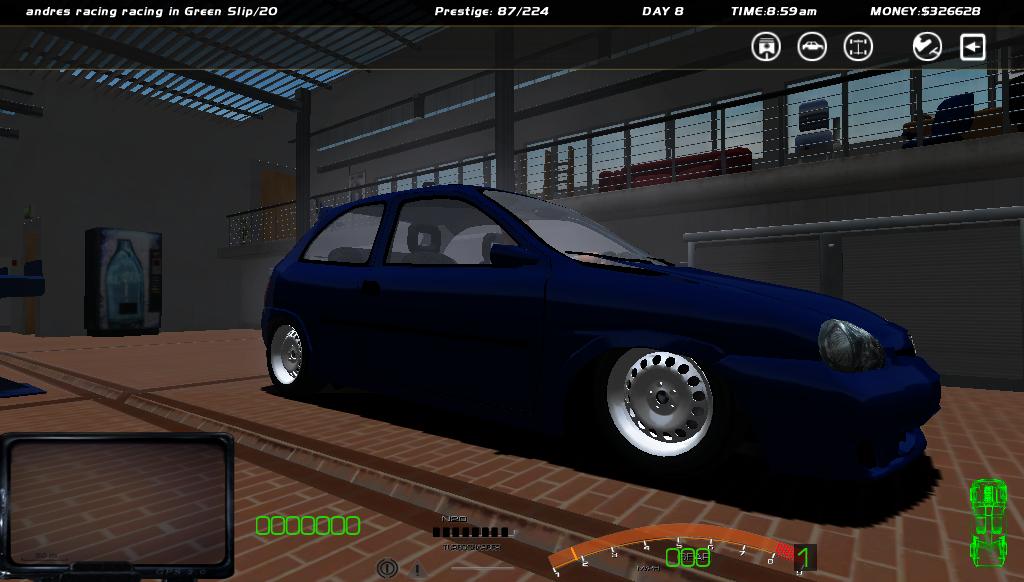The image size is (1024, 582).
Task: Select the DAY 8 indicator
Action: point(662,11)
